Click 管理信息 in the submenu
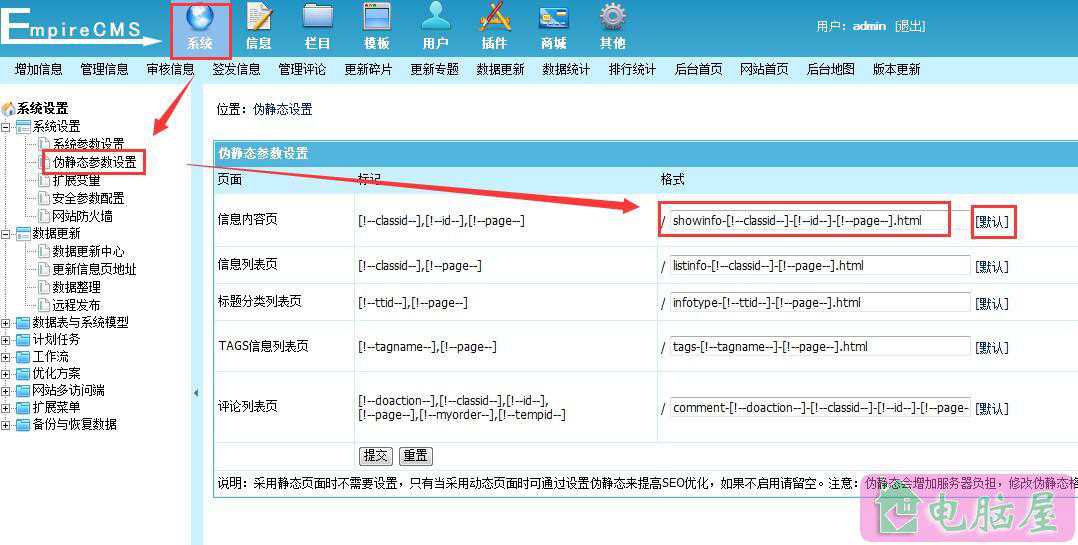The image size is (1078, 545). pos(104,69)
